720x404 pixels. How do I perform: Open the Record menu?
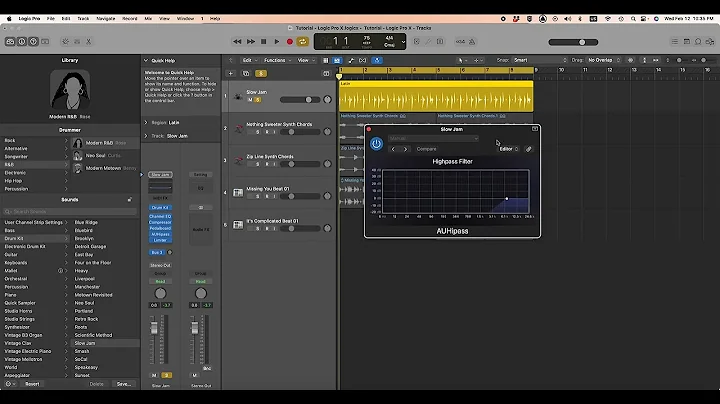129,19
